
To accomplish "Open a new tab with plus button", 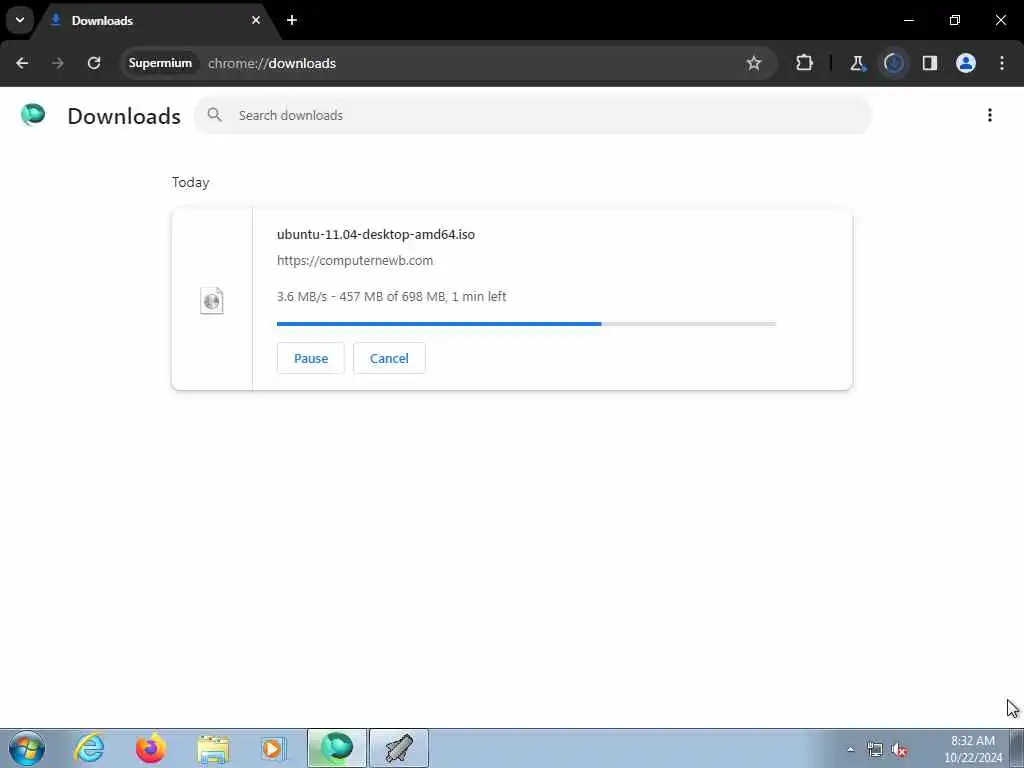I will point(292,20).
